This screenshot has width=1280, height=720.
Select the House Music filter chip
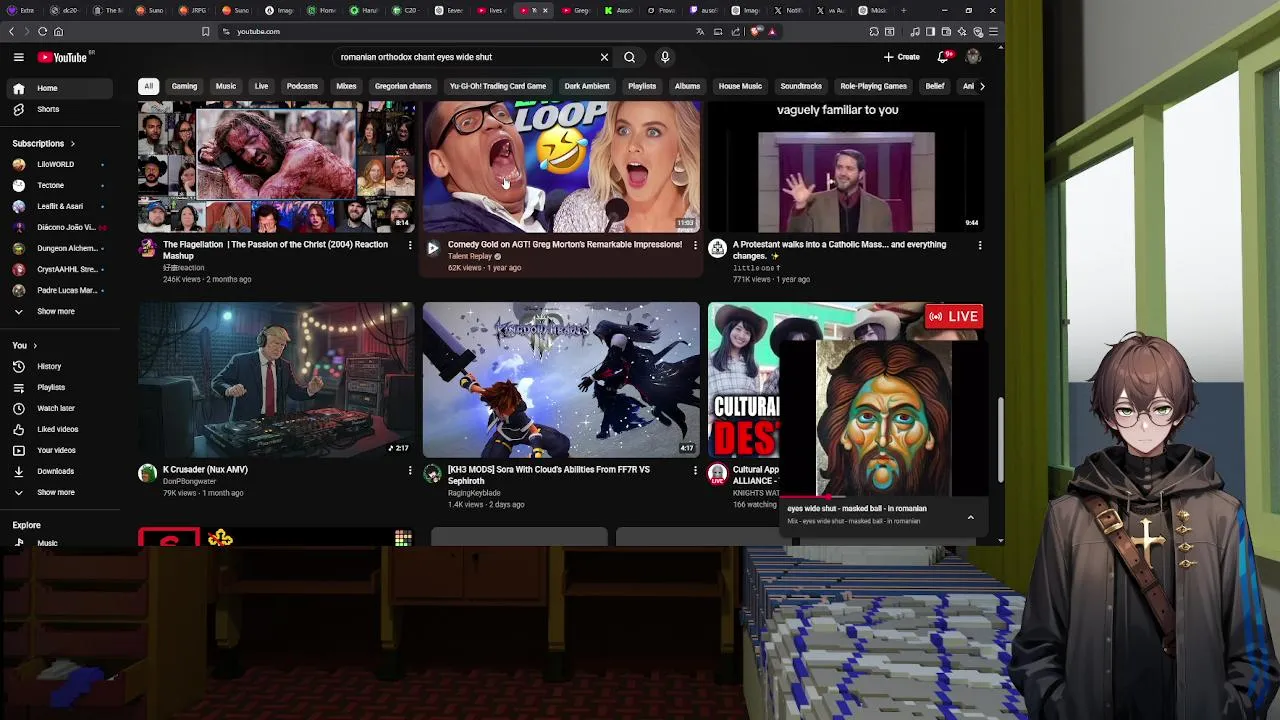click(x=740, y=86)
